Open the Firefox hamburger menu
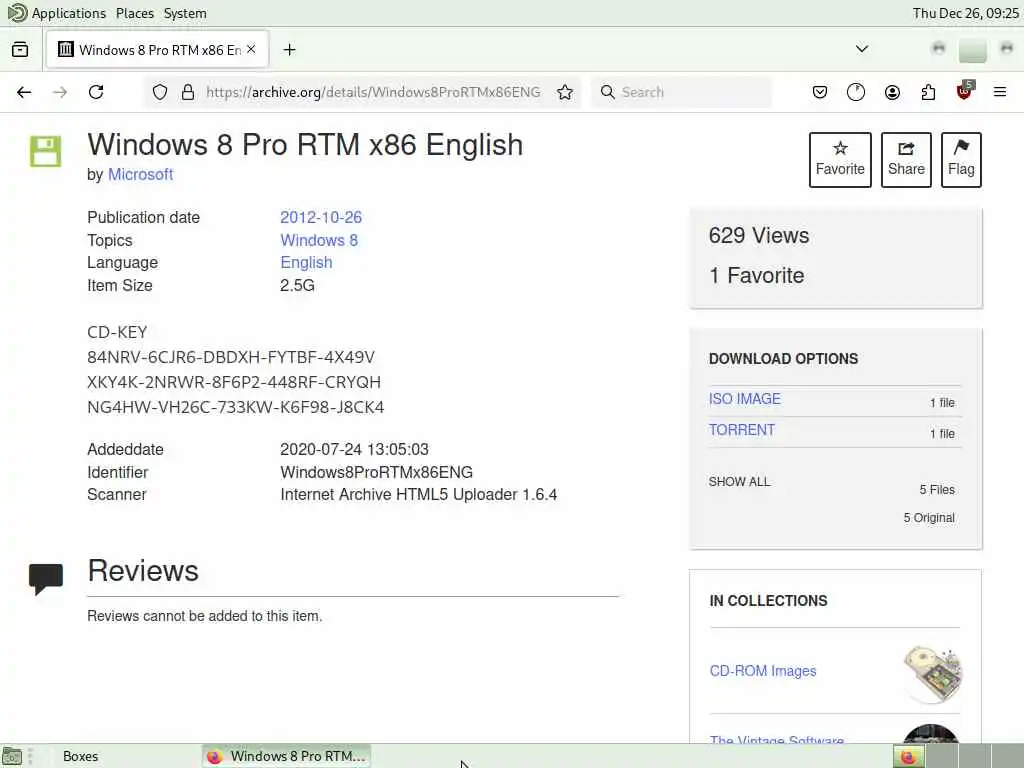 1000,92
